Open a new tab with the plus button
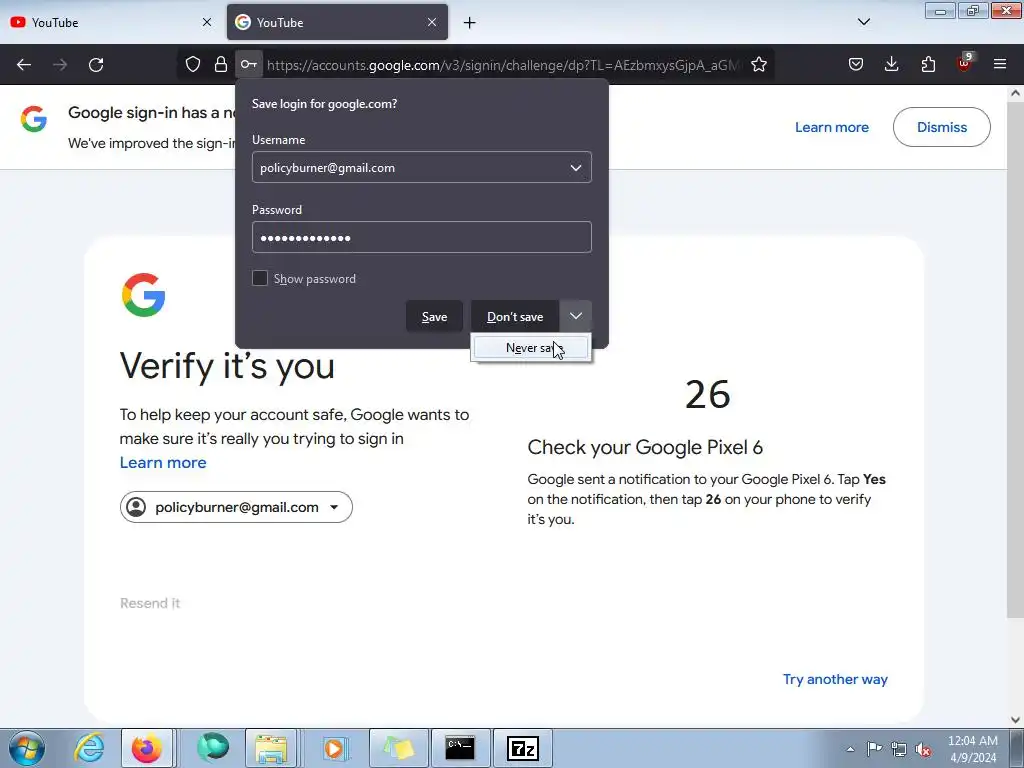Screen dimensions: 1024x768 [x=470, y=23]
